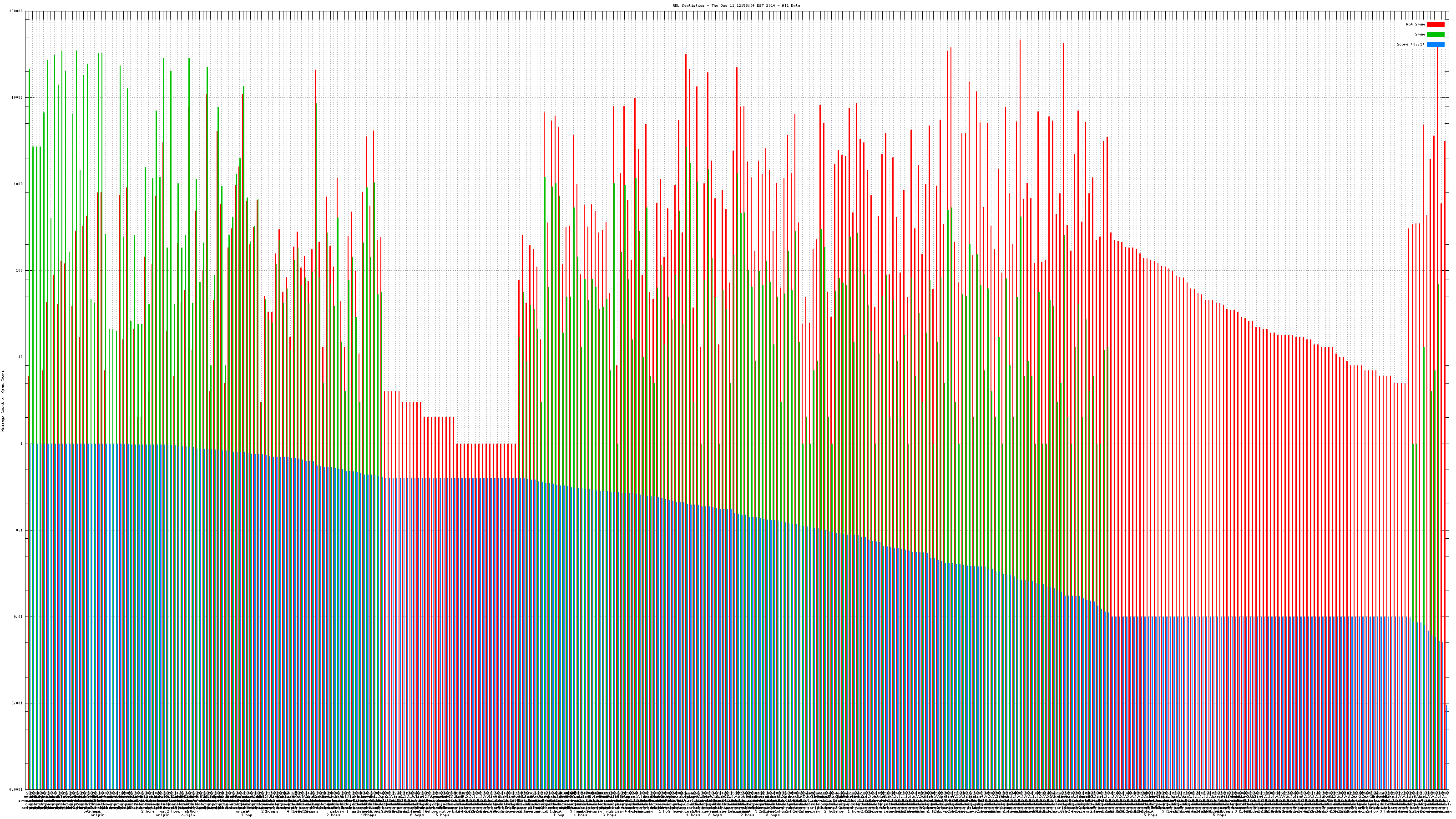Click 'RBL Statistics' in the chart title

click(x=689, y=5)
